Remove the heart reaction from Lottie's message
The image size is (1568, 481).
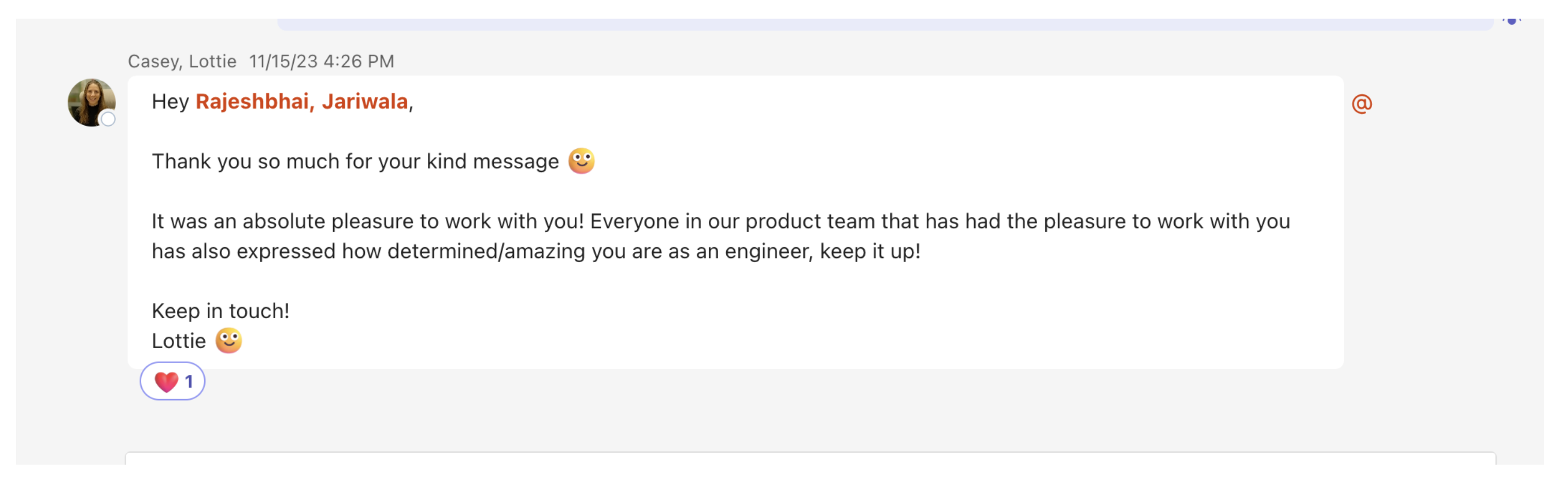click(x=173, y=381)
